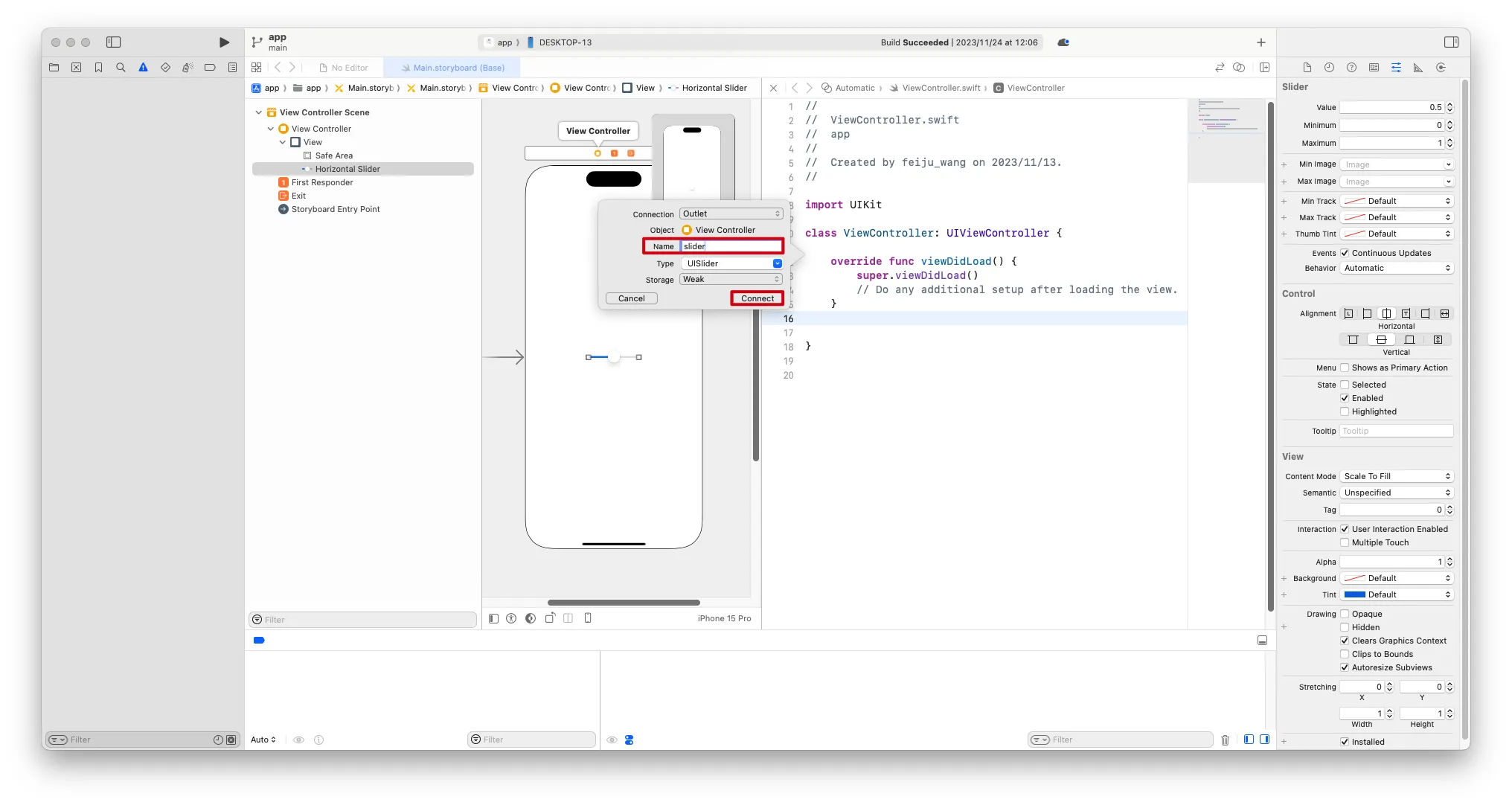Toggle the right inspector panel icon
Screen dimensions: 1512x805
(1451, 42)
